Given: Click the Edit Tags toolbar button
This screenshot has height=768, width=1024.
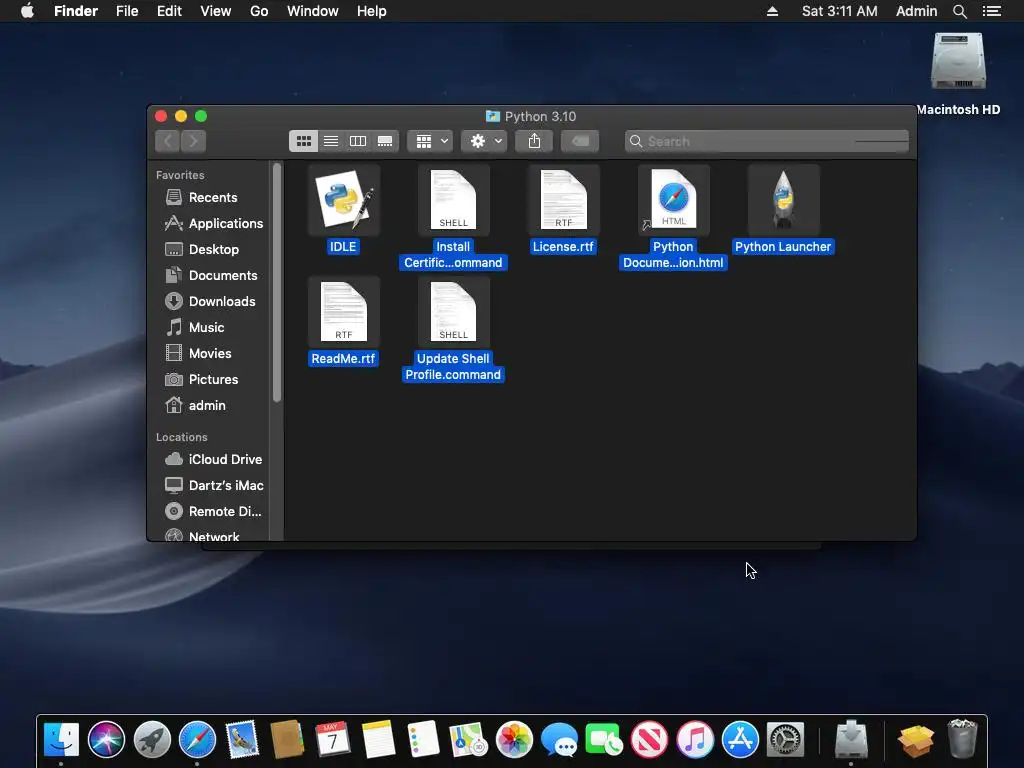Looking at the screenshot, I should coord(580,141).
